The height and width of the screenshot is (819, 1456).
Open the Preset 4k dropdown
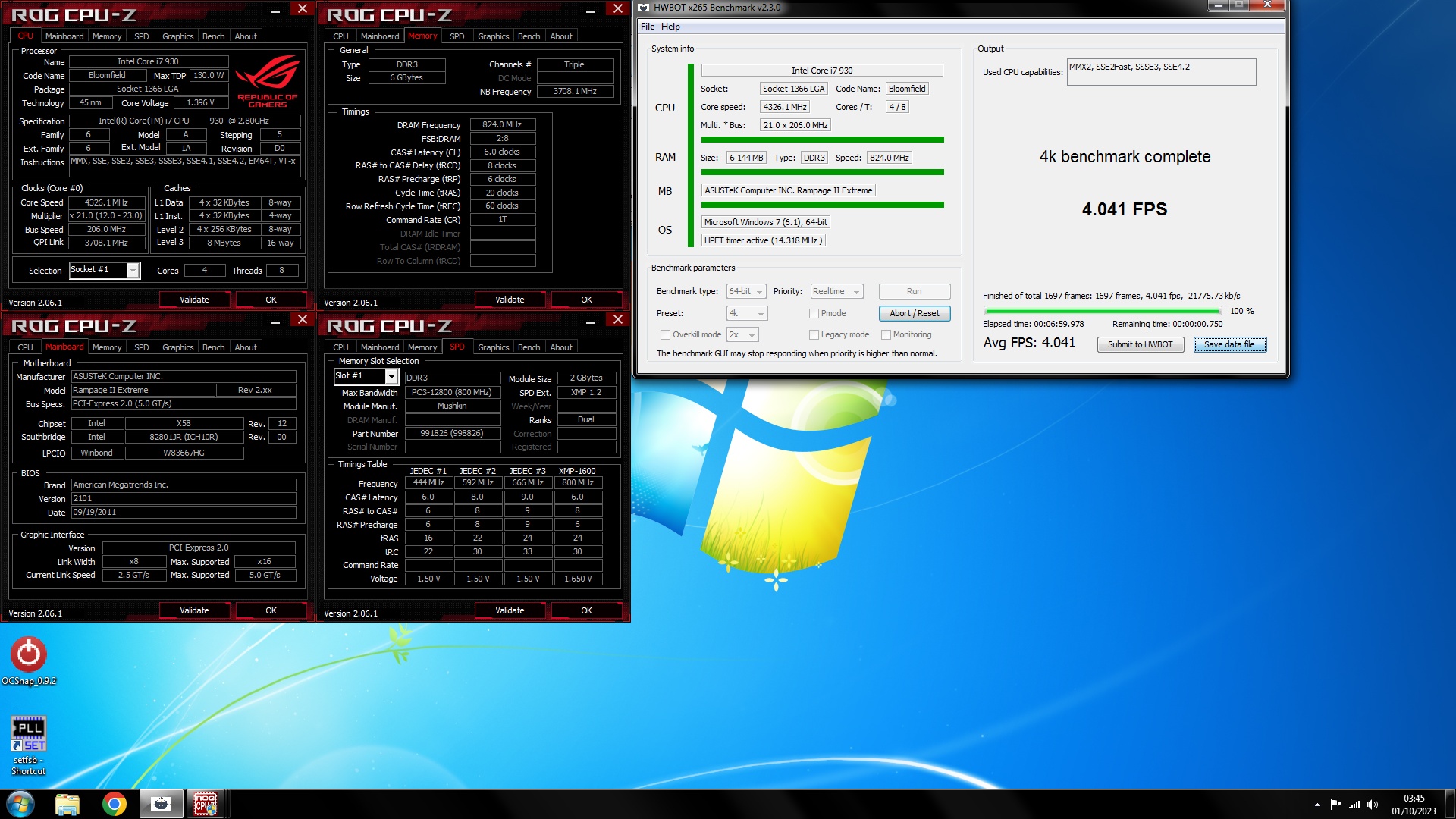point(746,313)
